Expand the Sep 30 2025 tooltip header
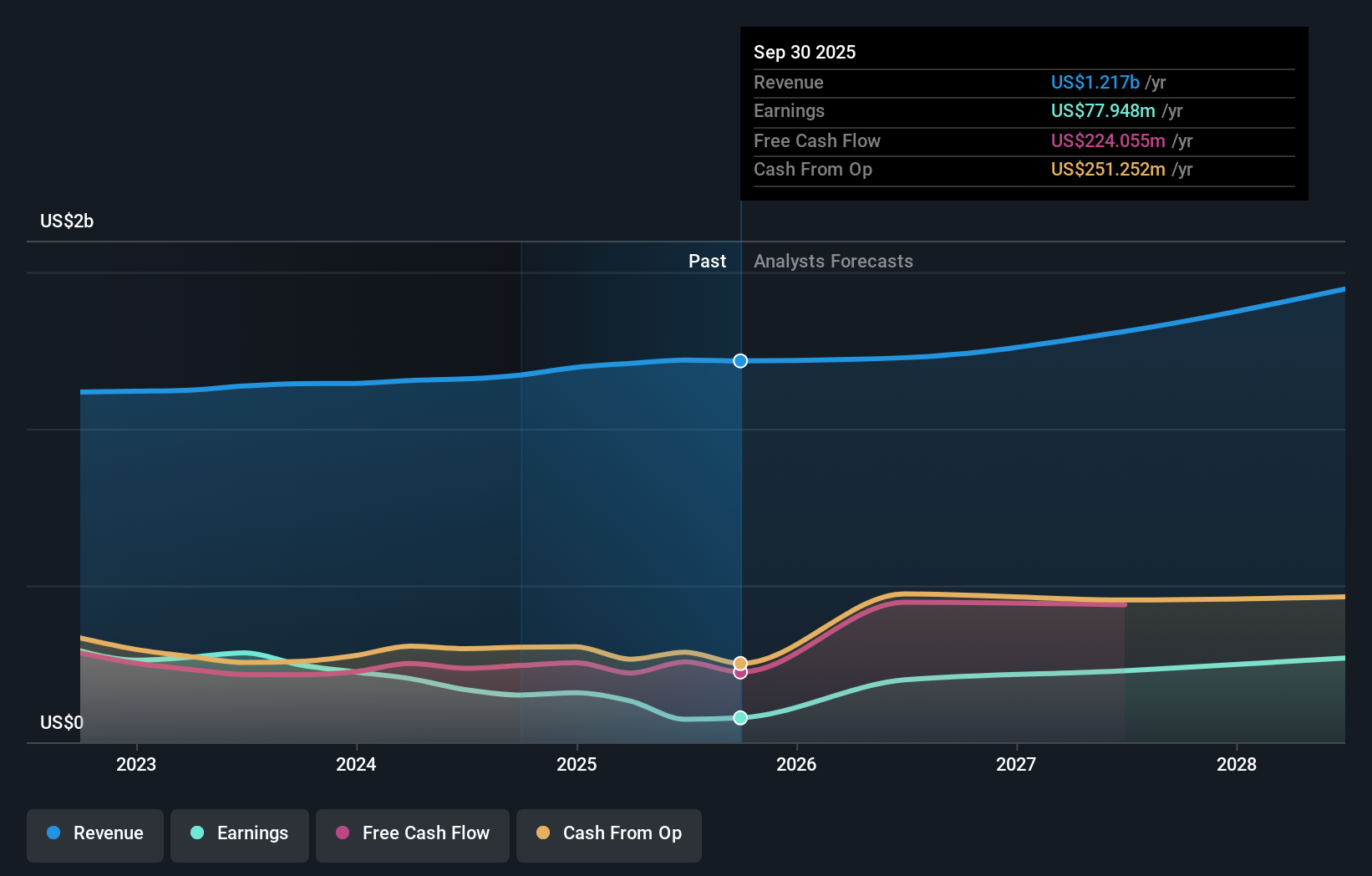Image resolution: width=1372 pixels, height=876 pixels. click(x=805, y=52)
